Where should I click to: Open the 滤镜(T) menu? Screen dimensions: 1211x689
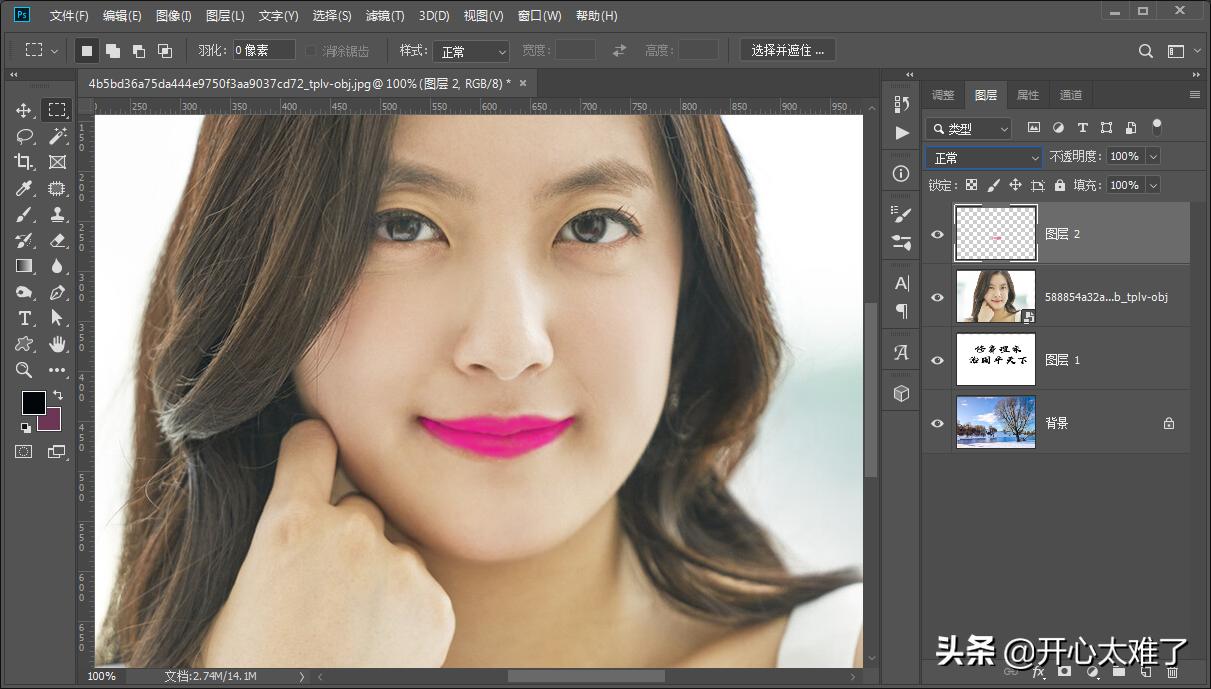[x=385, y=16]
